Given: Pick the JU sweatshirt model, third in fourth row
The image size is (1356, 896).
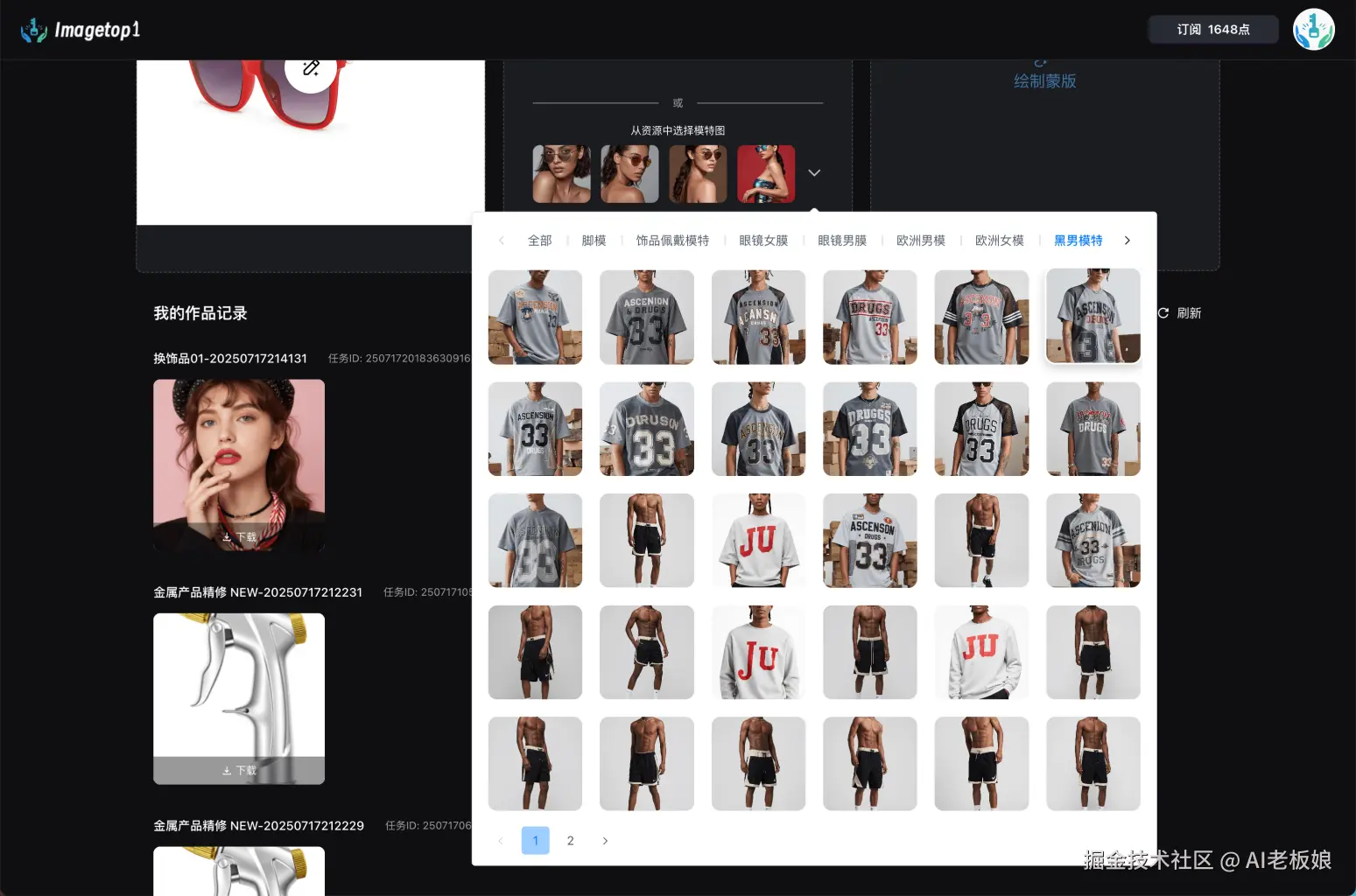Looking at the screenshot, I should [758, 652].
